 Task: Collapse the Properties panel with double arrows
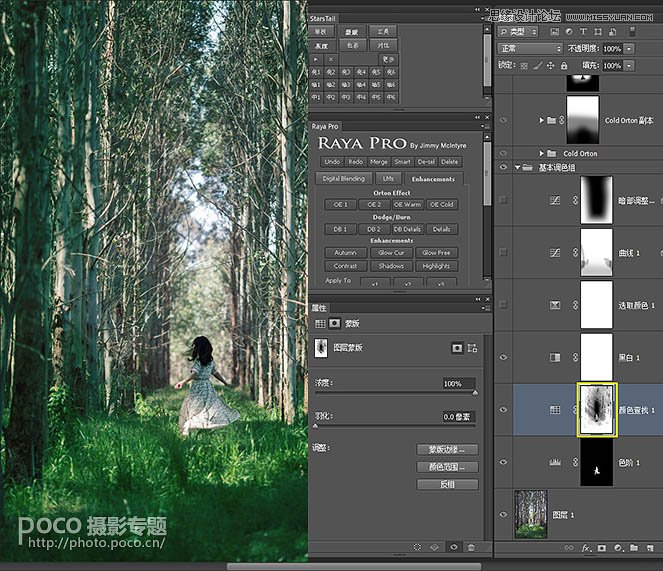pyautogui.click(x=478, y=299)
